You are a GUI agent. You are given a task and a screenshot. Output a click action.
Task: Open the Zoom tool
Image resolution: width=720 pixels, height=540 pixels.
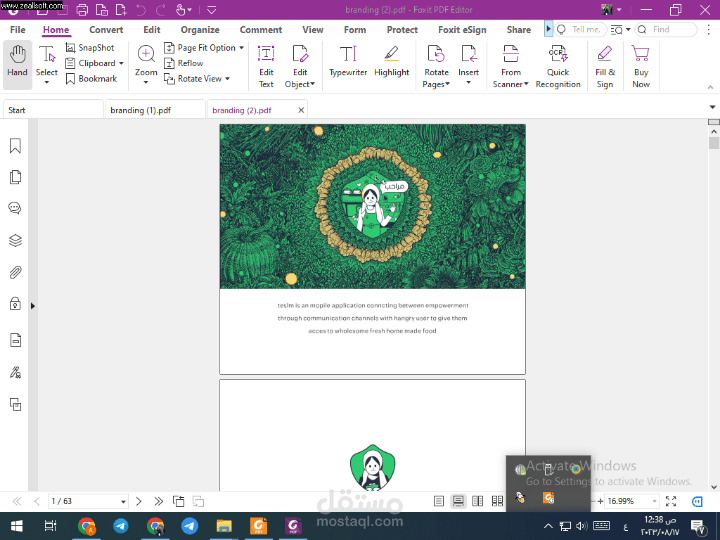(146, 64)
